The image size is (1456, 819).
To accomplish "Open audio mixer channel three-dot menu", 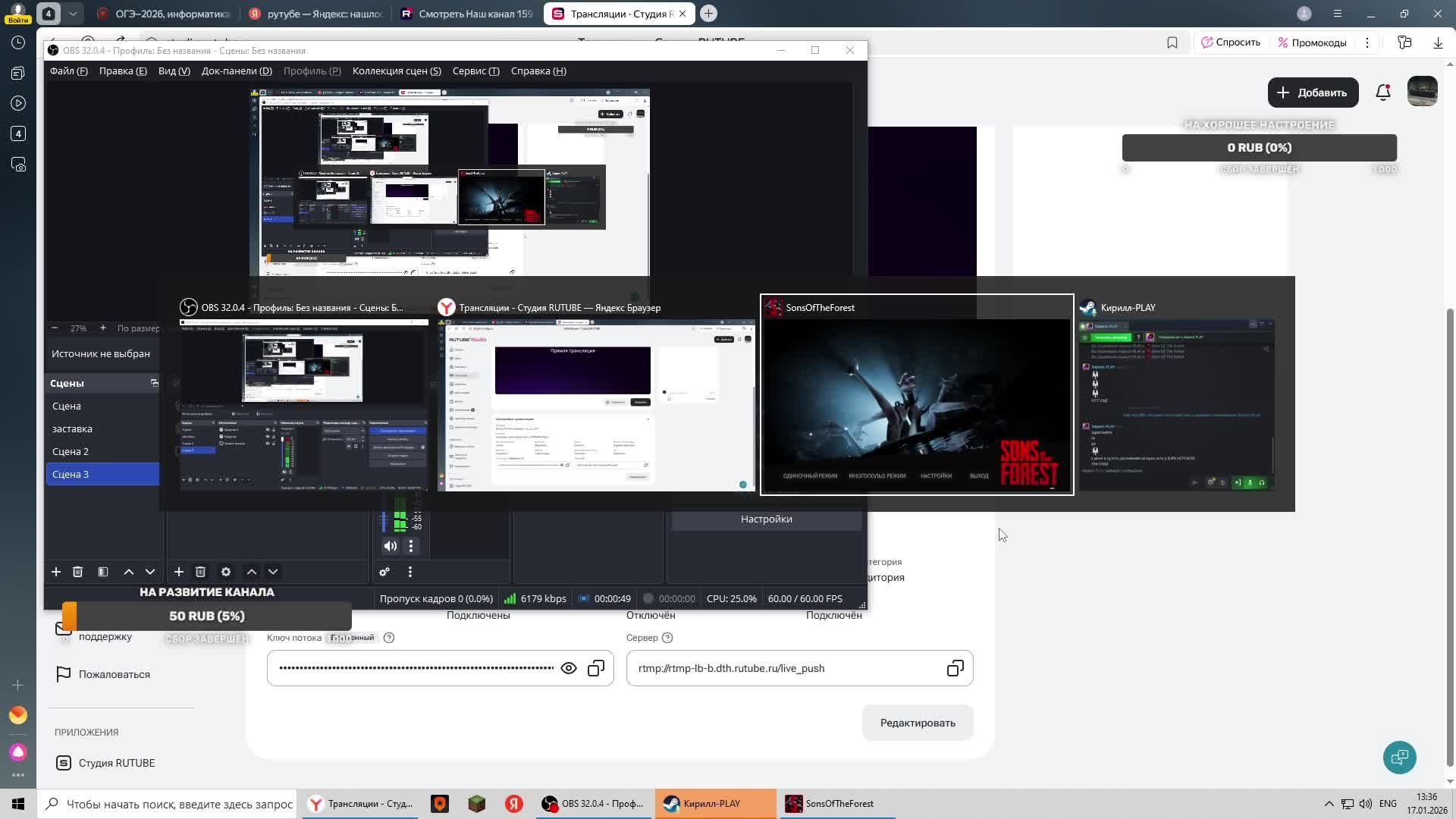I will tap(411, 546).
